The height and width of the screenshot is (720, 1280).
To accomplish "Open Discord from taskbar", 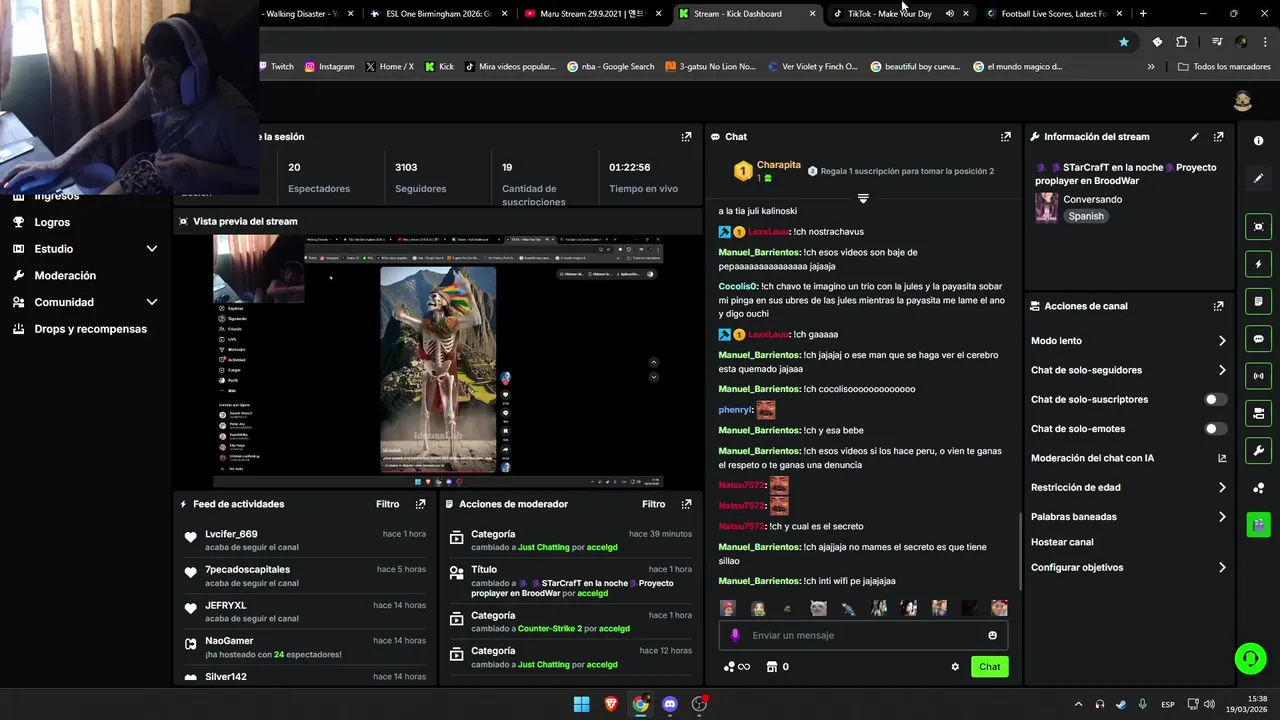I will (x=670, y=704).
